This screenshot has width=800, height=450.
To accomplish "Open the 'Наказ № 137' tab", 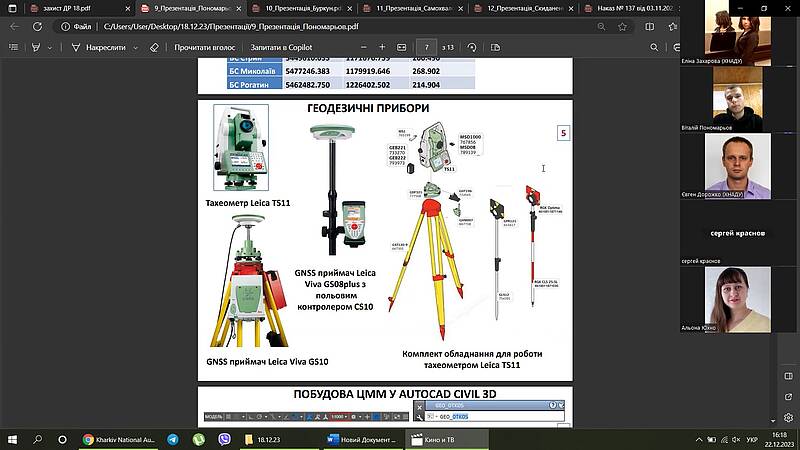I will [630, 8].
